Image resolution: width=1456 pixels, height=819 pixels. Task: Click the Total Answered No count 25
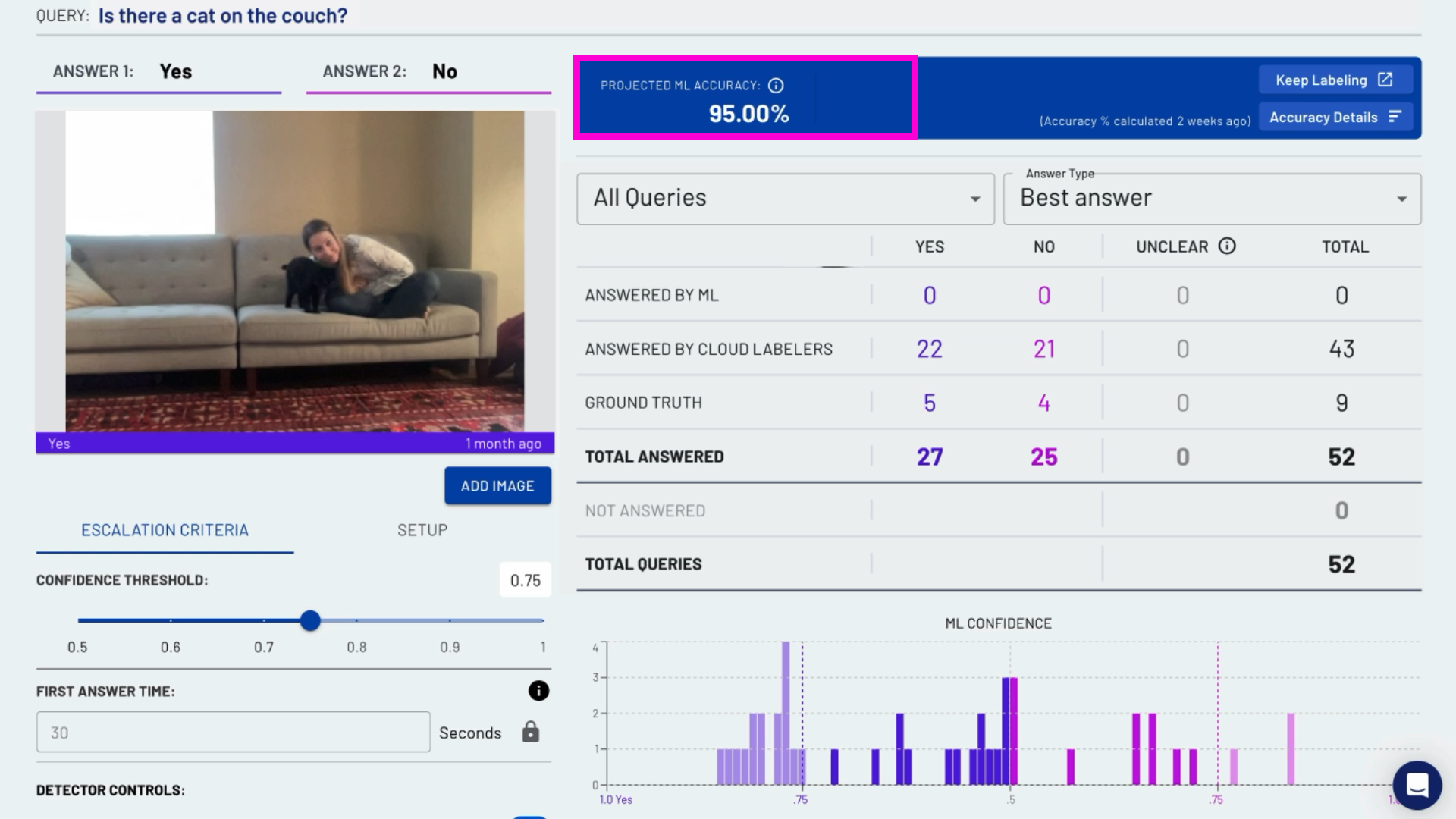click(1044, 457)
